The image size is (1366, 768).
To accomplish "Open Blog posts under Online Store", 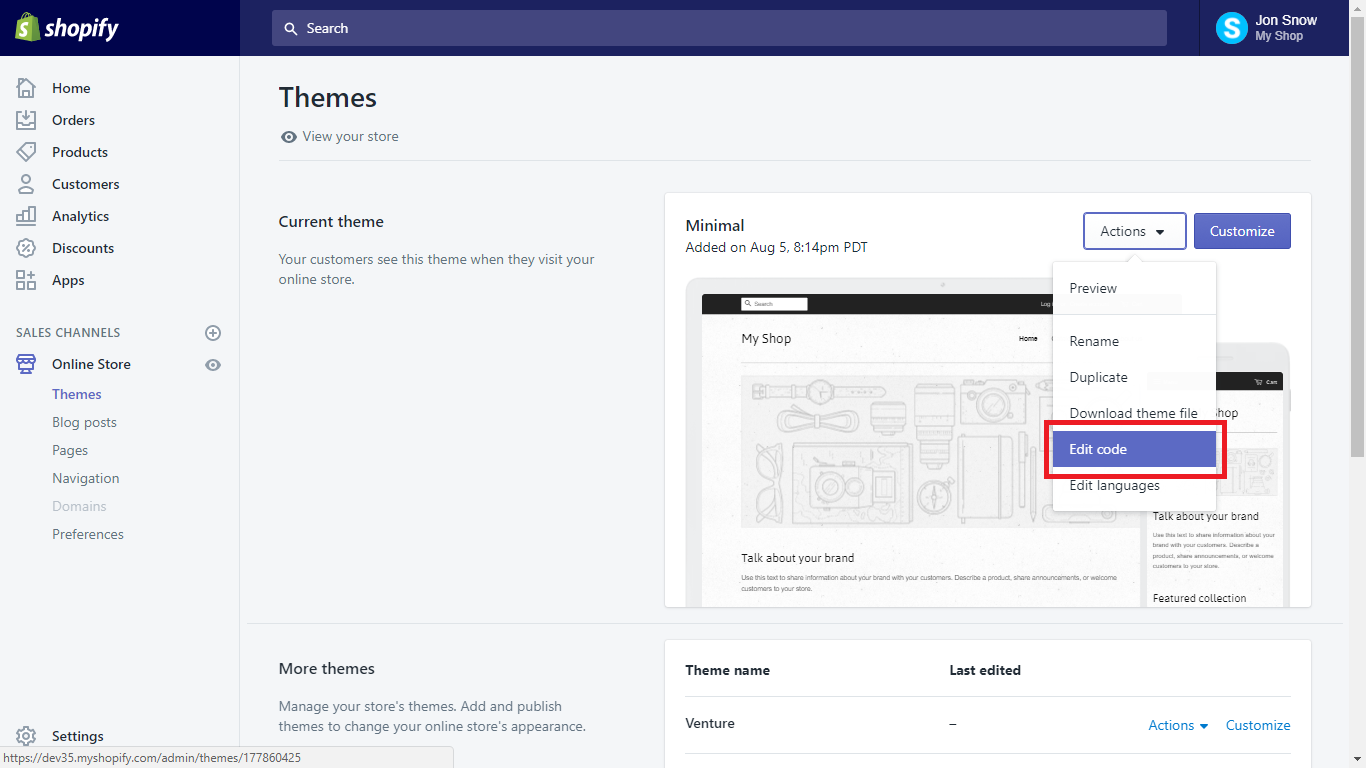I will 84,422.
